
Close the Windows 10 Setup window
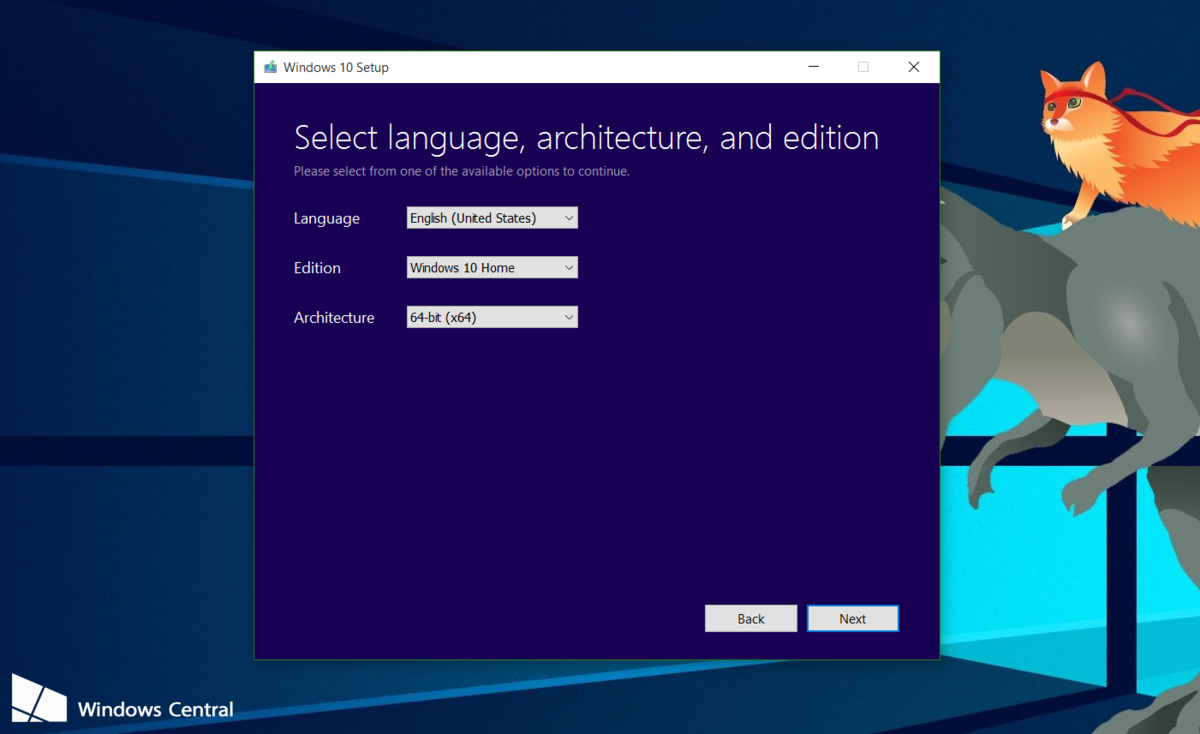tap(913, 67)
